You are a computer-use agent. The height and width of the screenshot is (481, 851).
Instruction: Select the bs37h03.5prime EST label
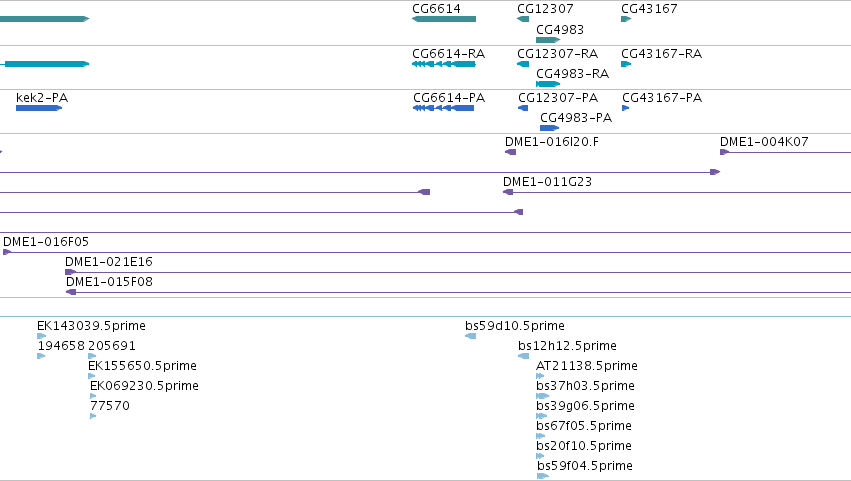click(586, 387)
